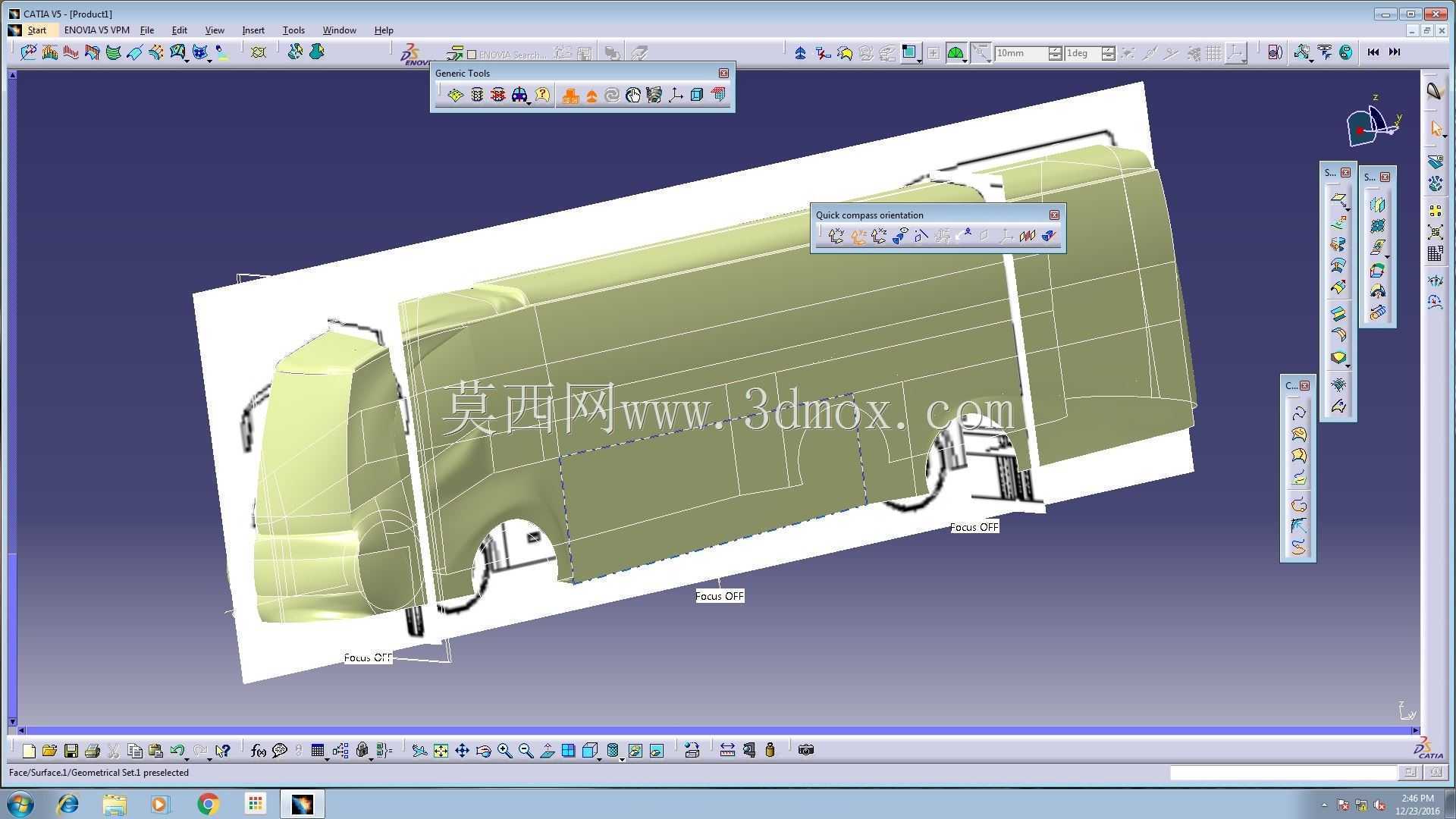The height and width of the screenshot is (819, 1456).
Task: Click the Undo arrow icon
Action: pos(177,751)
